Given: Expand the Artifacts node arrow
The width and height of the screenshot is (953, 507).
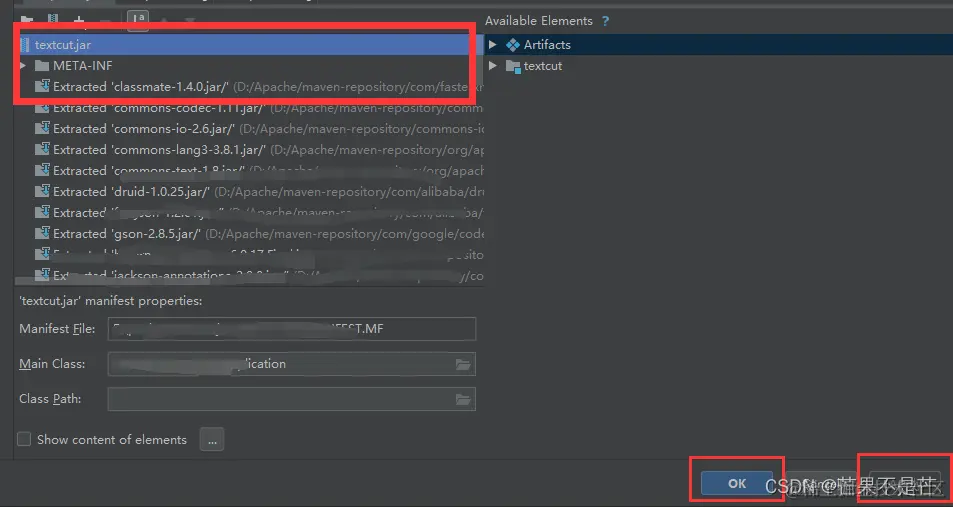Looking at the screenshot, I should [493, 44].
